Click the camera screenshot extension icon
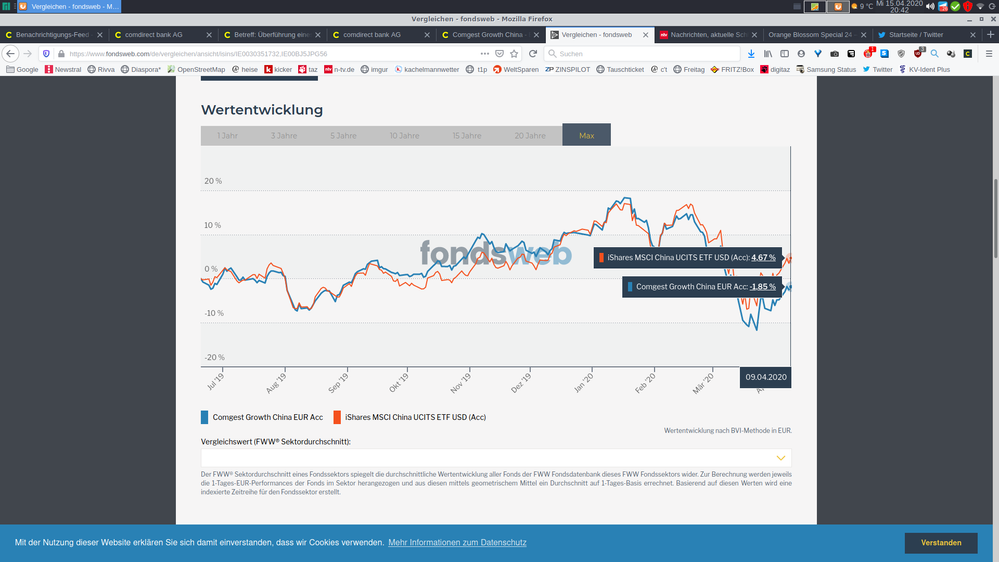Screen dimensions: 999x562 point(835,53)
